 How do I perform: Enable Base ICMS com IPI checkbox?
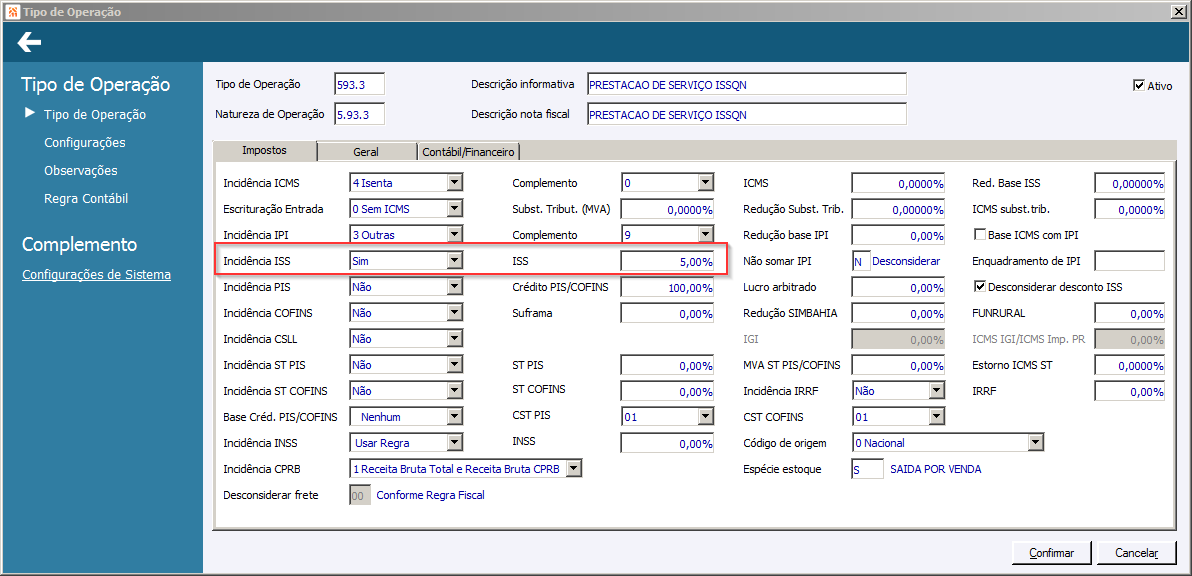pos(980,235)
